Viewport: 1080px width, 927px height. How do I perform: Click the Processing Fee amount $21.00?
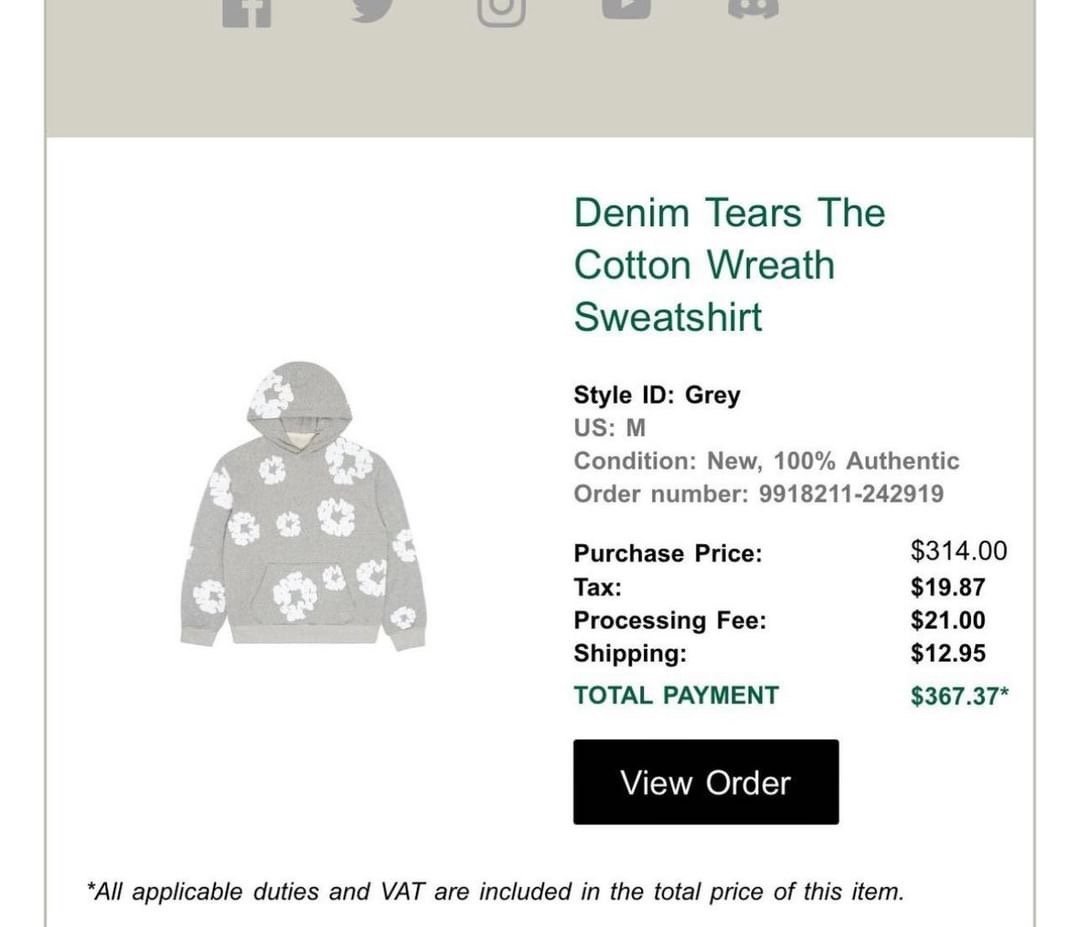click(x=948, y=621)
